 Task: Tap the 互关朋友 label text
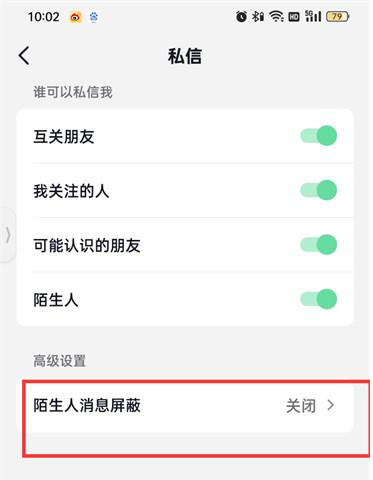(64, 136)
